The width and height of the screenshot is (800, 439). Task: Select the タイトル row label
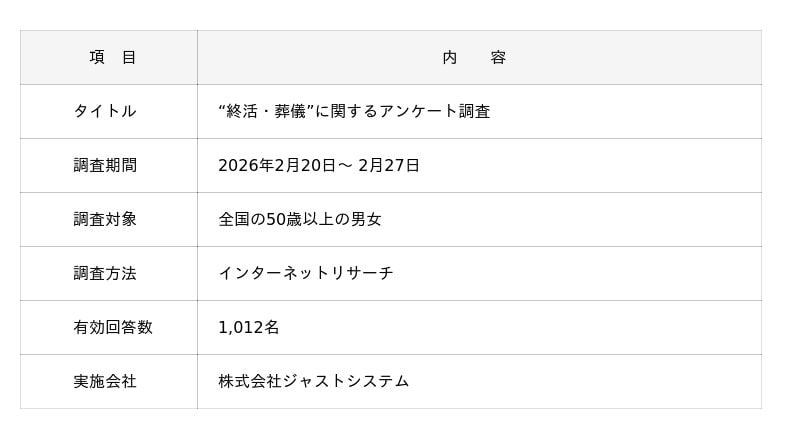(x=105, y=111)
